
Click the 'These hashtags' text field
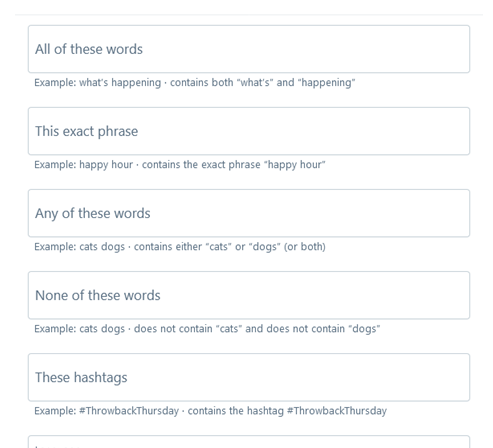[249, 377]
